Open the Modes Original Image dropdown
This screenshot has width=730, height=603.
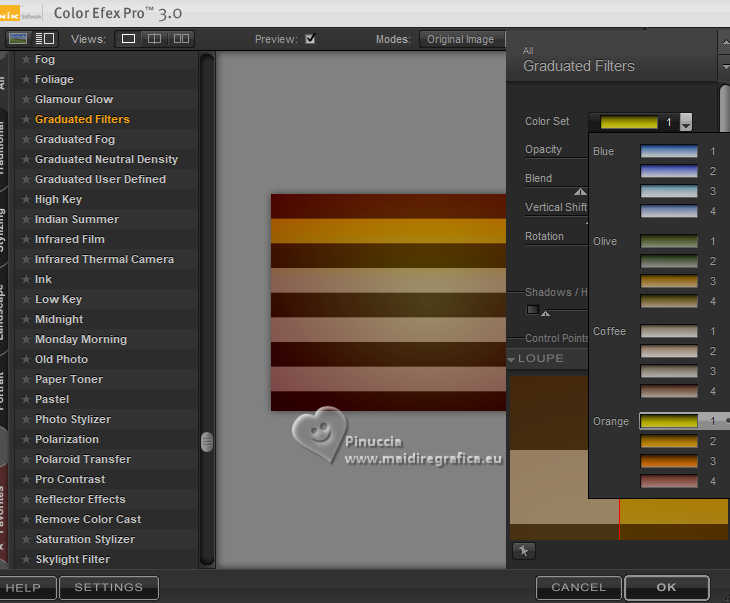(x=461, y=39)
